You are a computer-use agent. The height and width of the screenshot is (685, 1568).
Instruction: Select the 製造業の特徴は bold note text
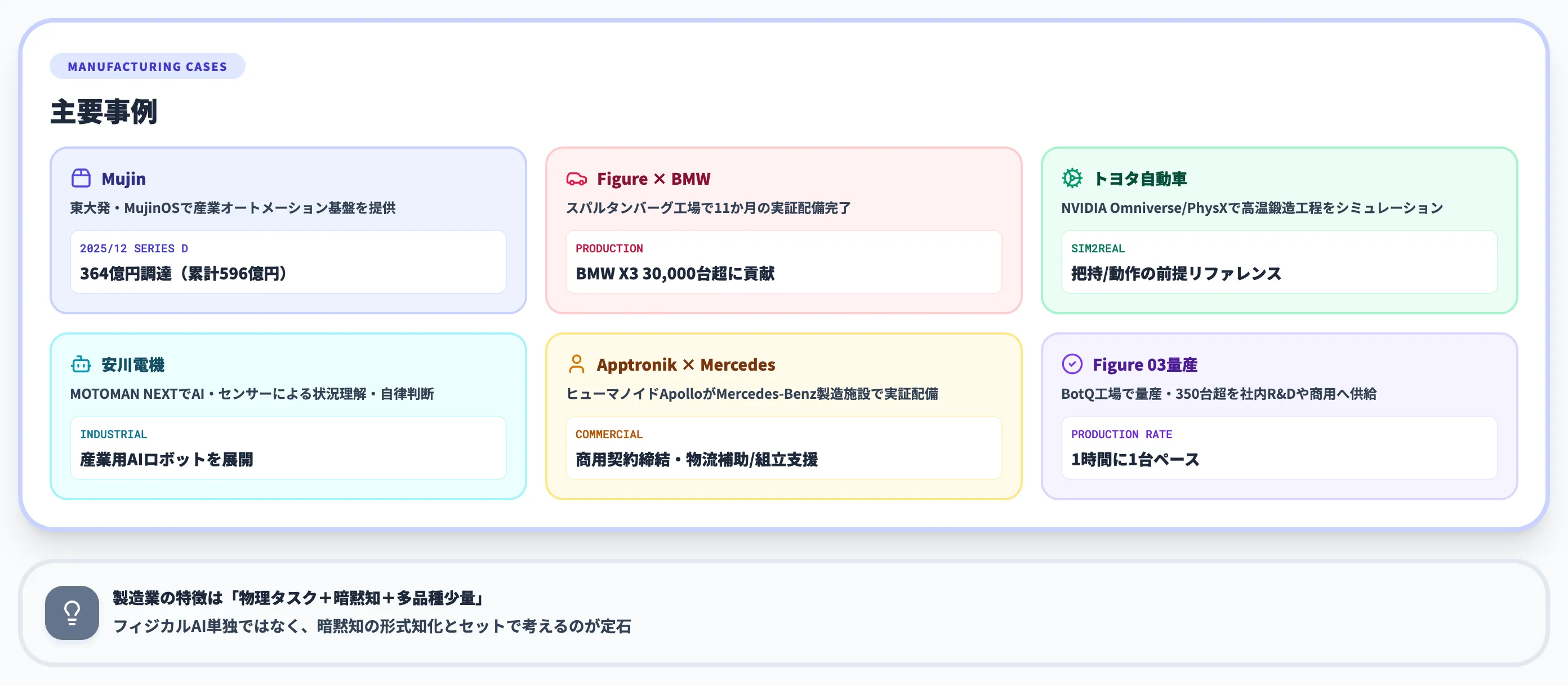tap(299, 598)
